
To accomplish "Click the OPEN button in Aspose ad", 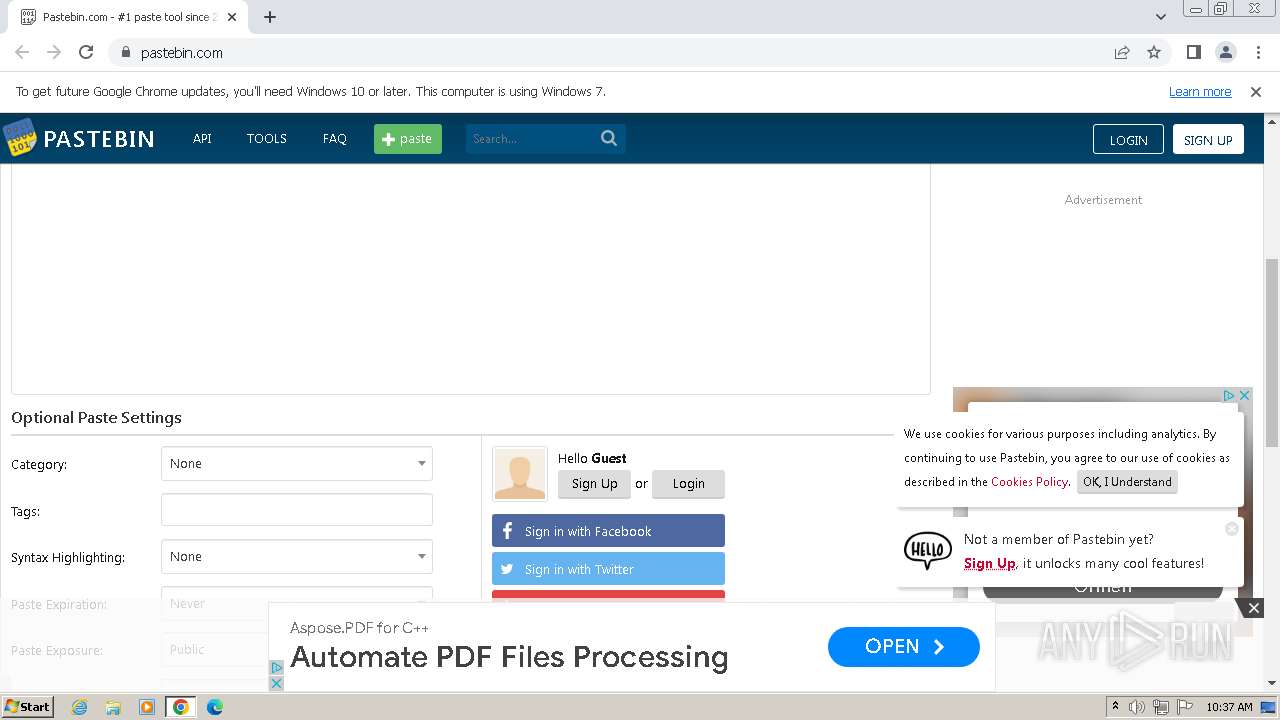I will coord(904,647).
